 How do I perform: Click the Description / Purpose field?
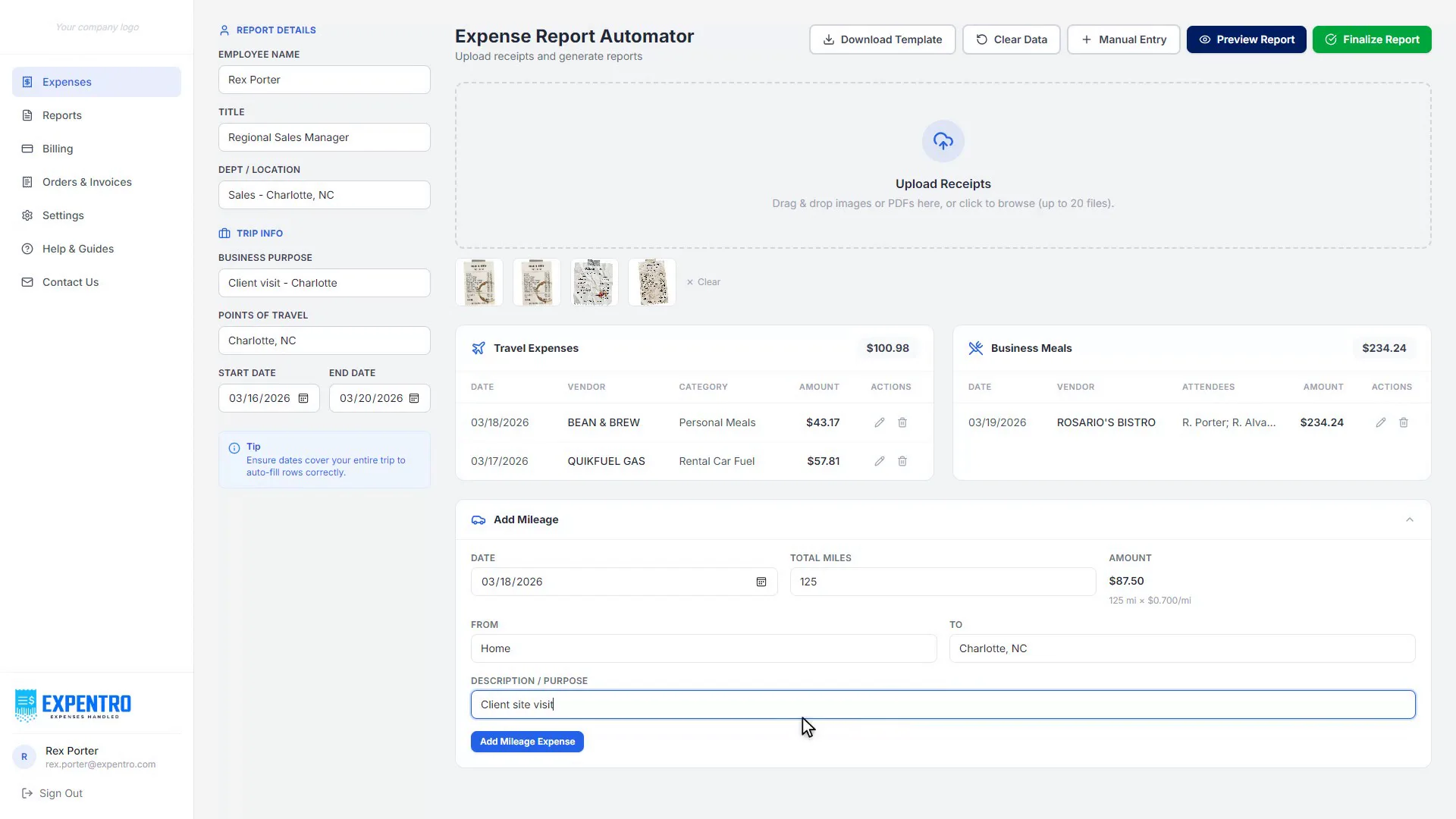point(943,704)
